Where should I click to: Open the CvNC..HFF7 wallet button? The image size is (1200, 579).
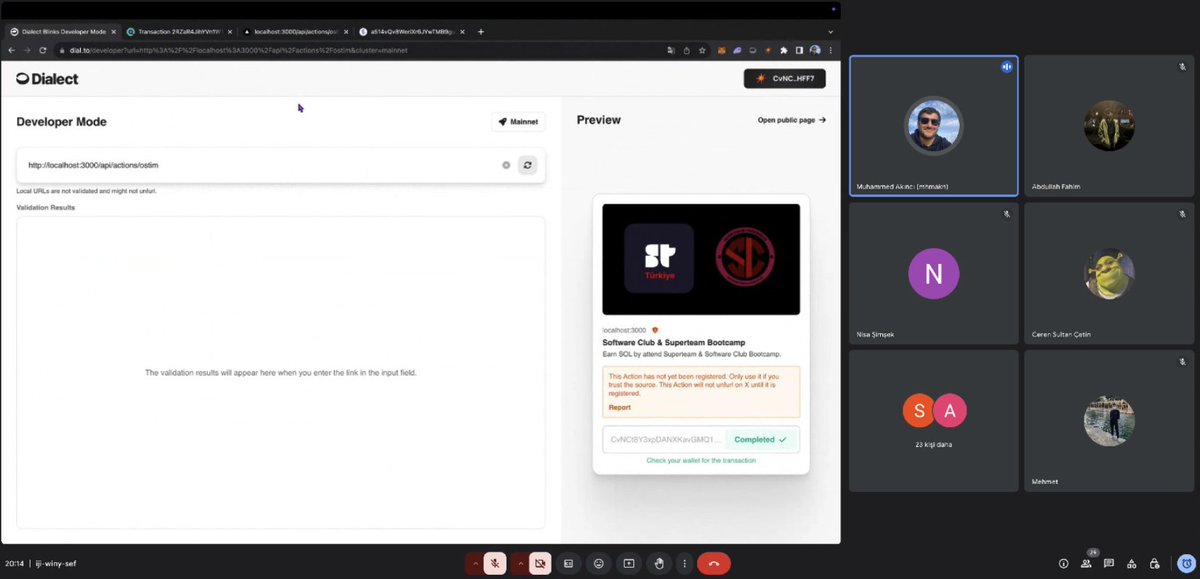click(784, 78)
